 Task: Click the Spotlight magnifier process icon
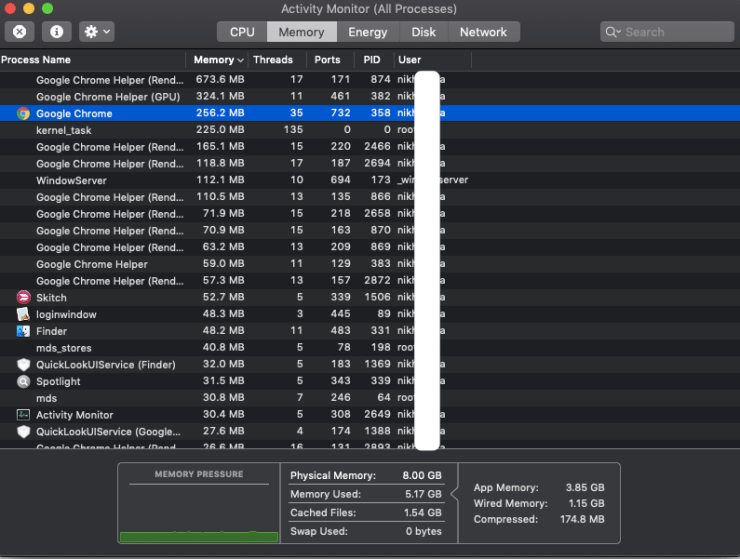pyautogui.click(x=23, y=381)
